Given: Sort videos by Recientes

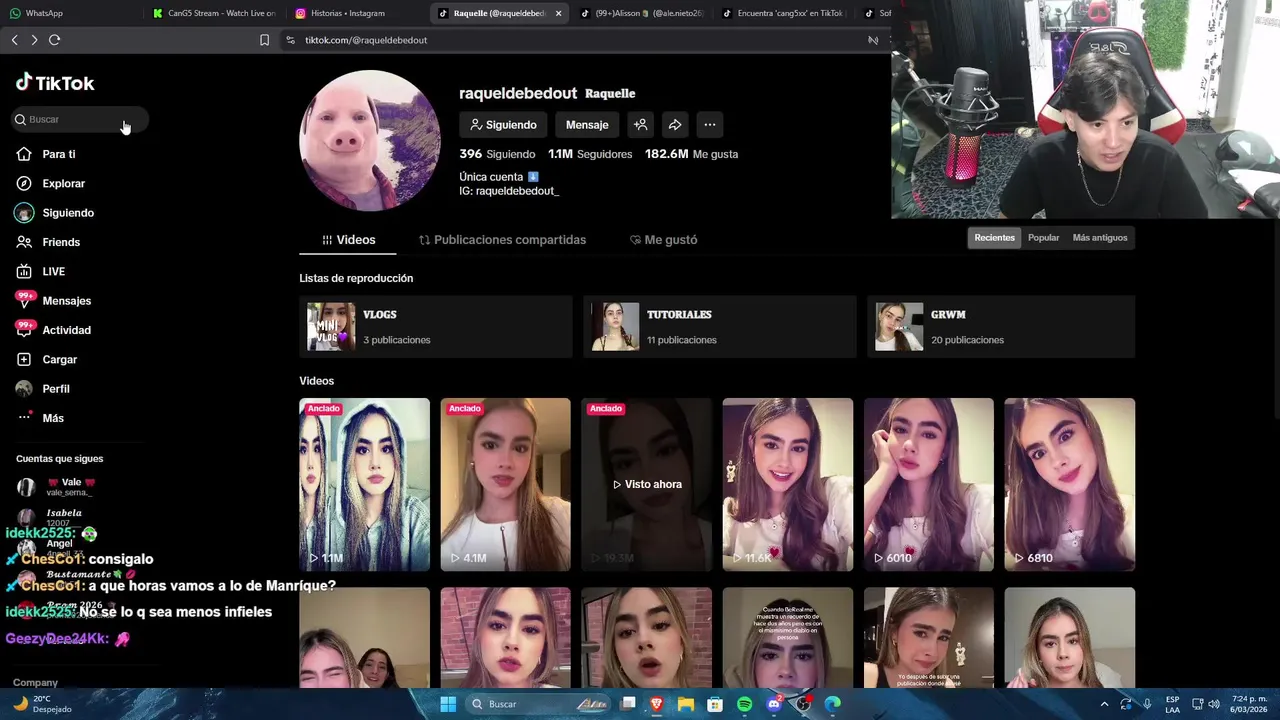Looking at the screenshot, I should 994,238.
